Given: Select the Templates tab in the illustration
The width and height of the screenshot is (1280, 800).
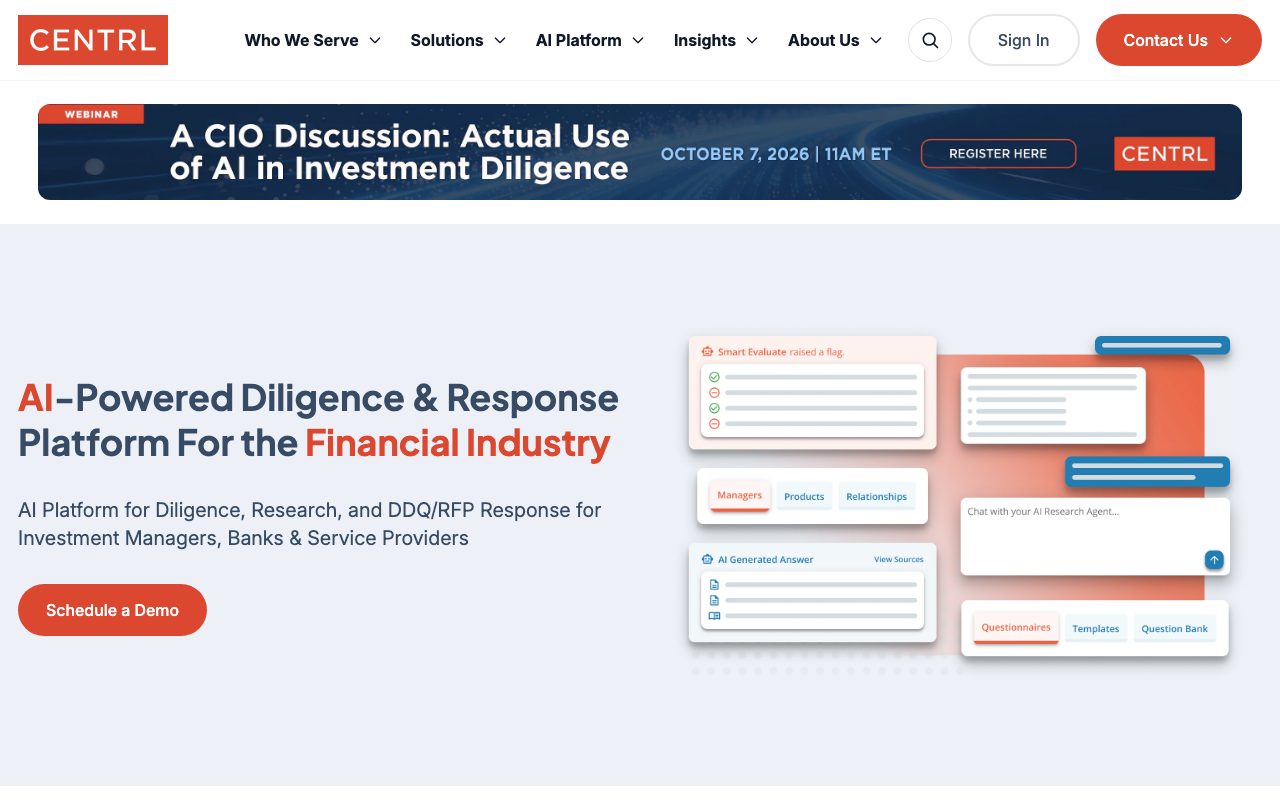Looking at the screenshot, I should pyautogui.click(x=1096, y=629).
